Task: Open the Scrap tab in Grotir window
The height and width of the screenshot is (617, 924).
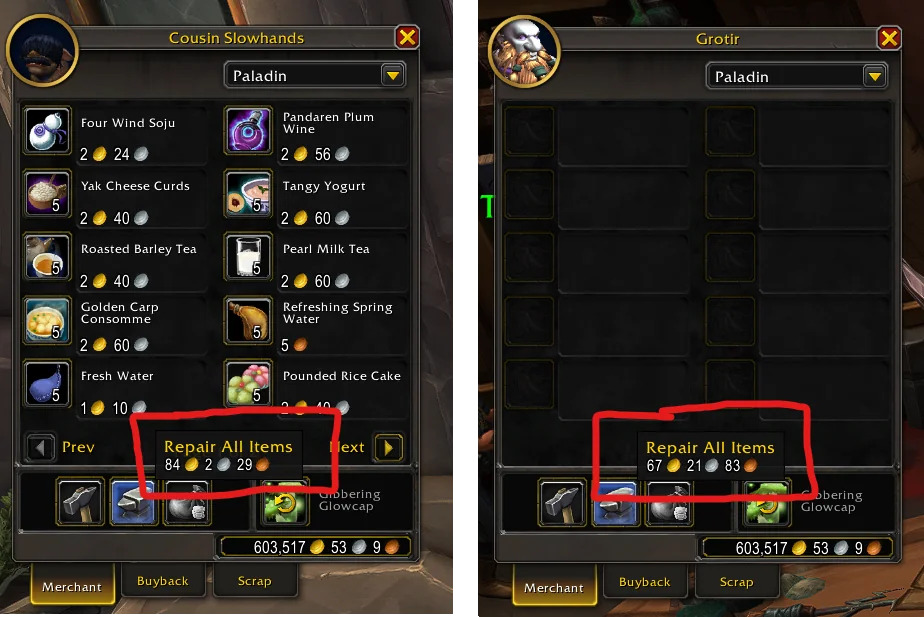Action: click(737, 582)
